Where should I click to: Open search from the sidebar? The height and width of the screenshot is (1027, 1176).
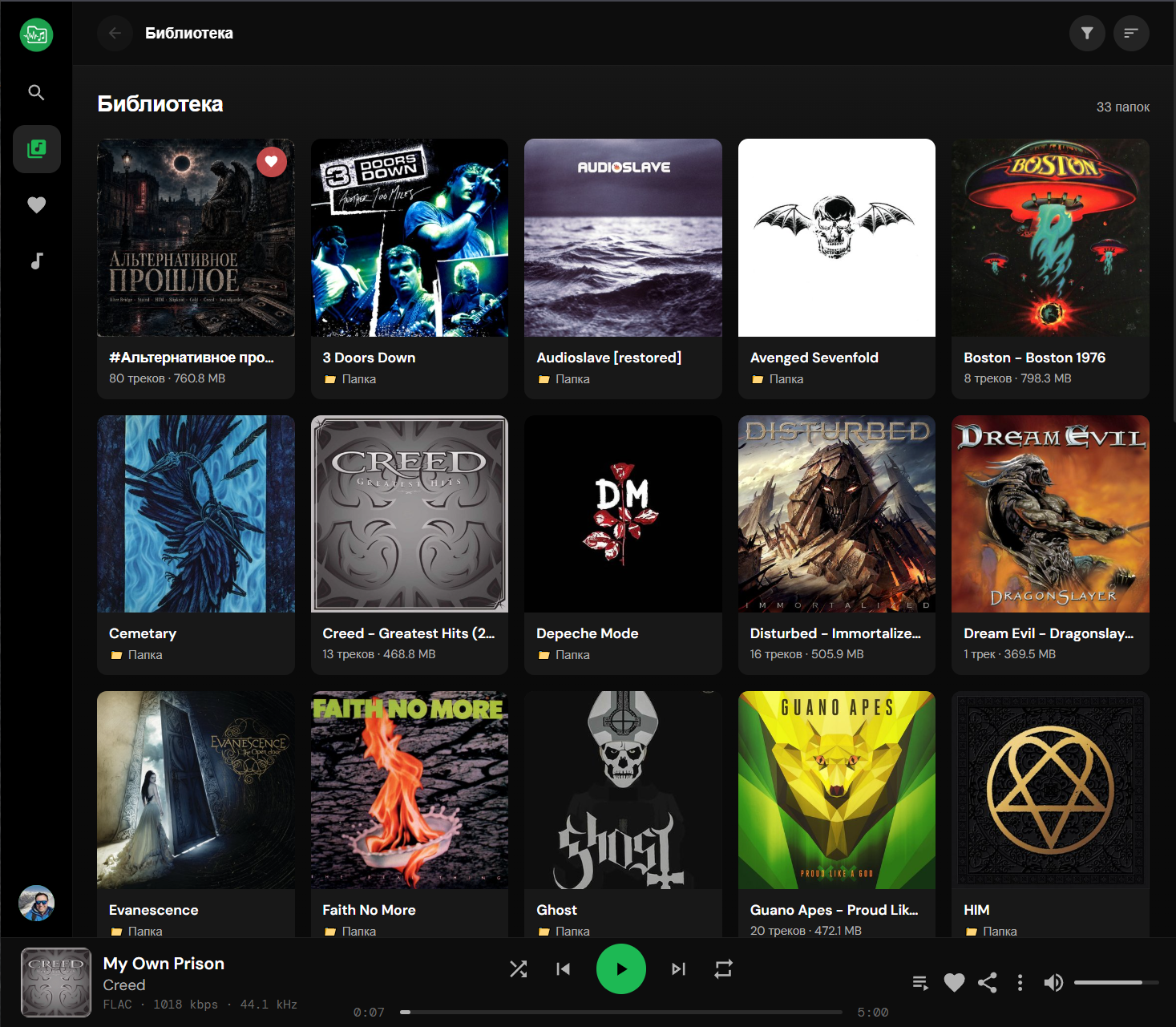pyautogui.click(x=36, y=92)
